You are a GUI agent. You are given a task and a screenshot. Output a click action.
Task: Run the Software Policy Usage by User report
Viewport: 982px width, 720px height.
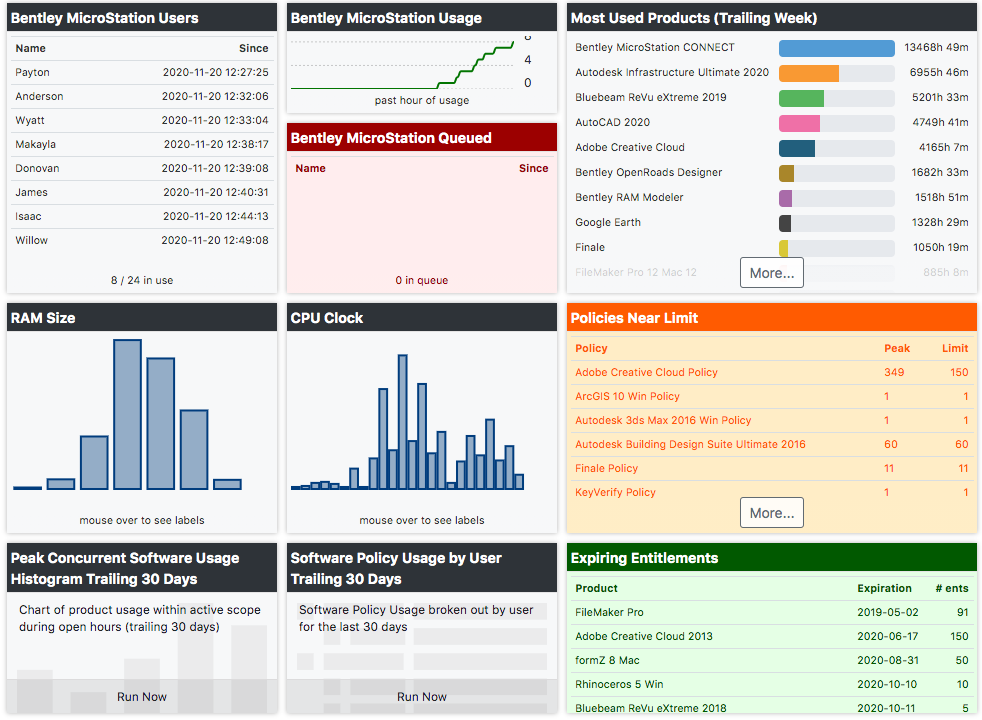(x=421, y=697)
